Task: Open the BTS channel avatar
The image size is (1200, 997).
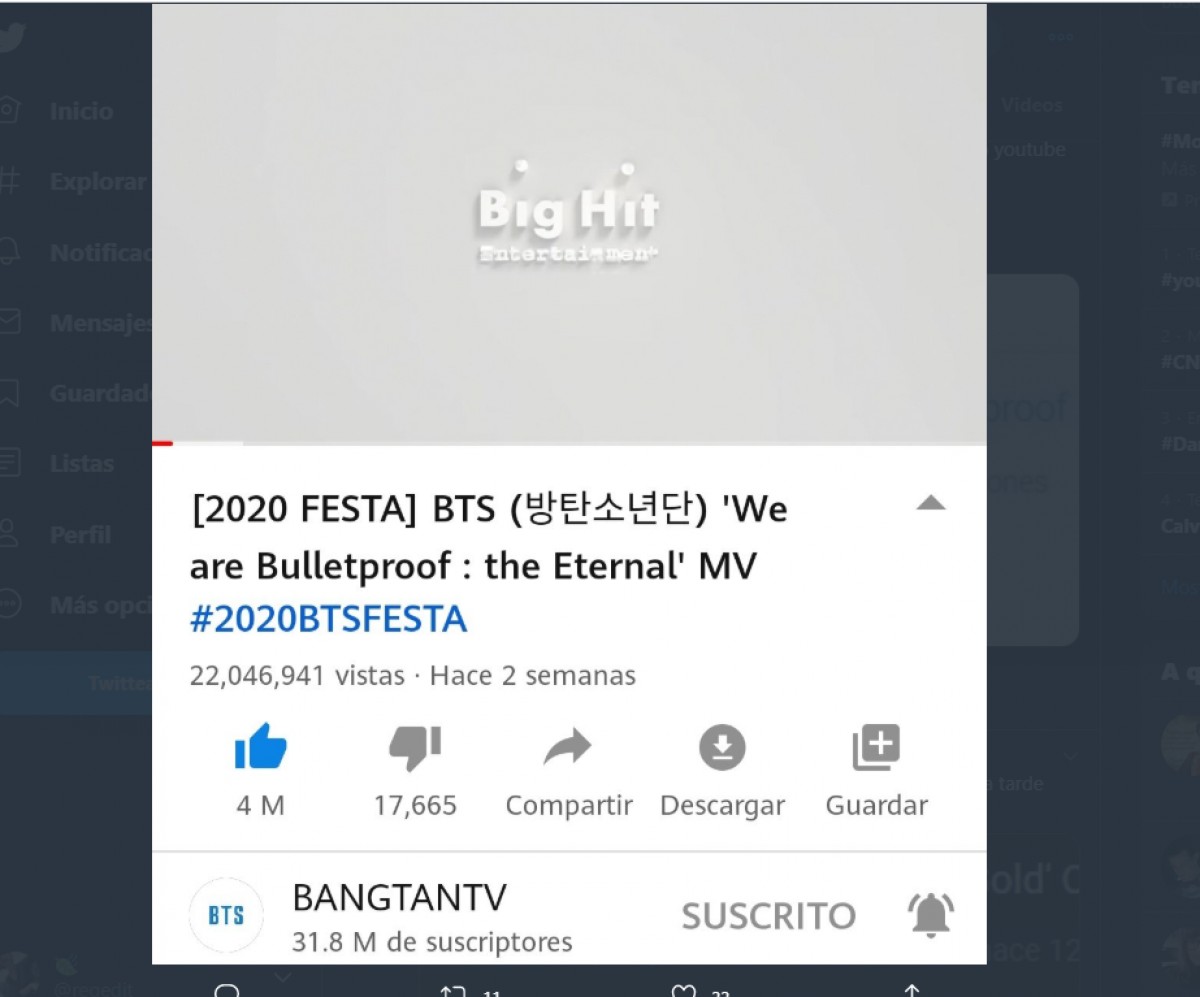Action: 226,915
